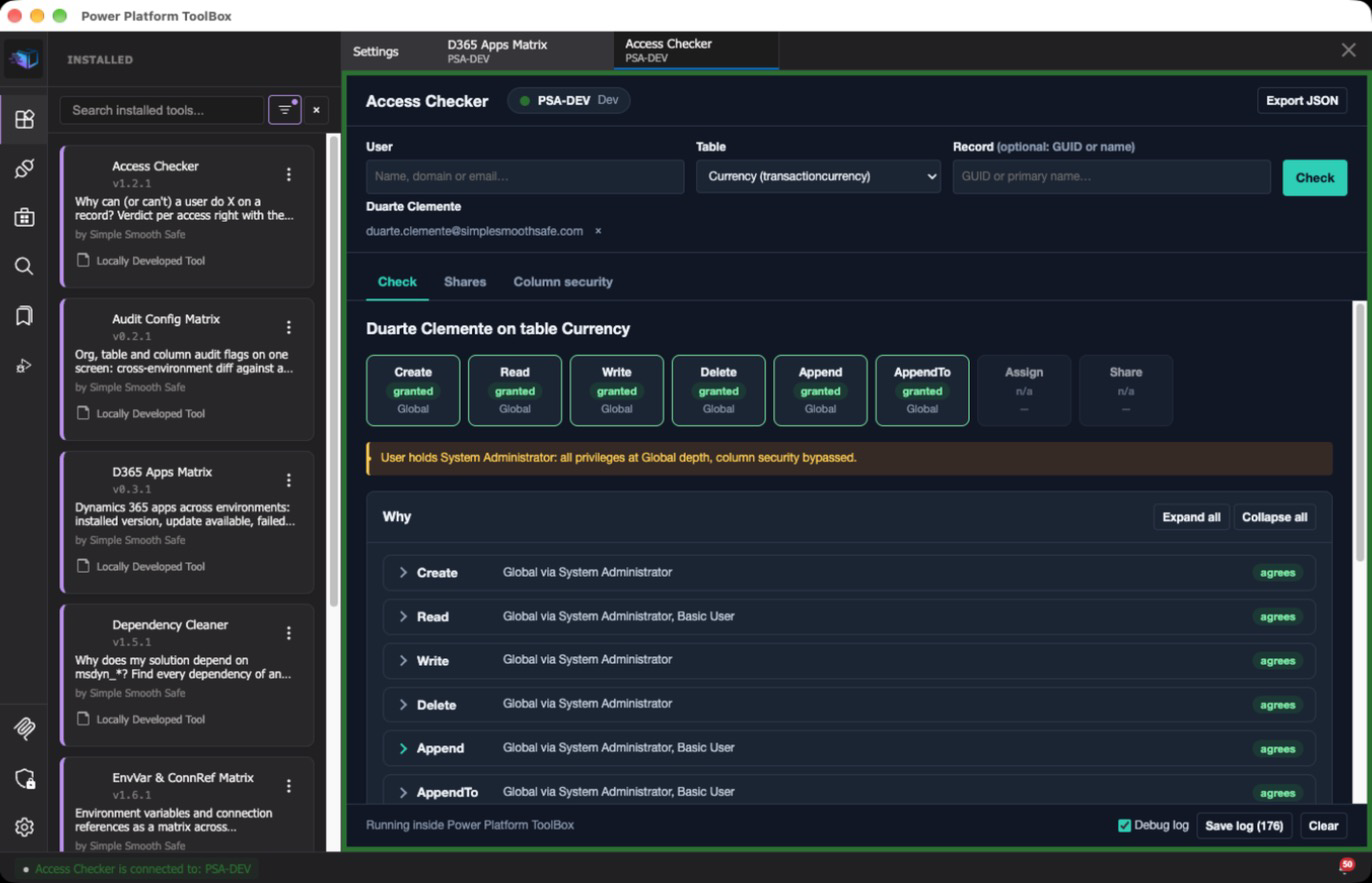Toggle the Debug log checkbox

1124,825
